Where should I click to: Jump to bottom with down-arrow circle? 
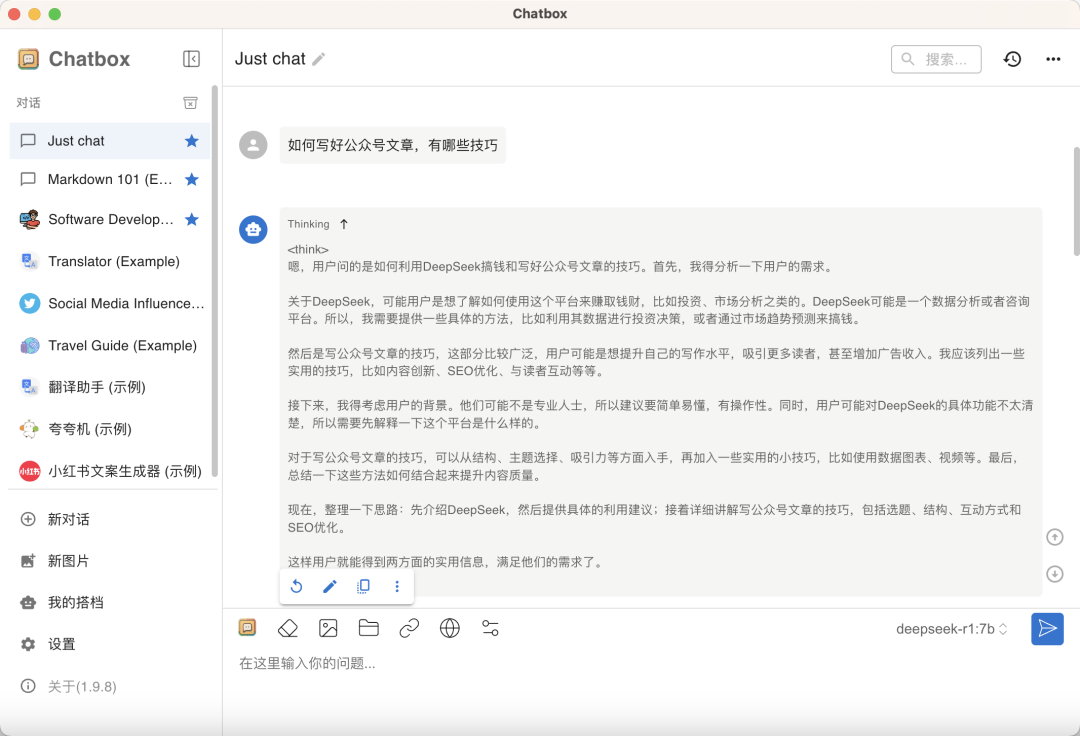click(1055, 574)
